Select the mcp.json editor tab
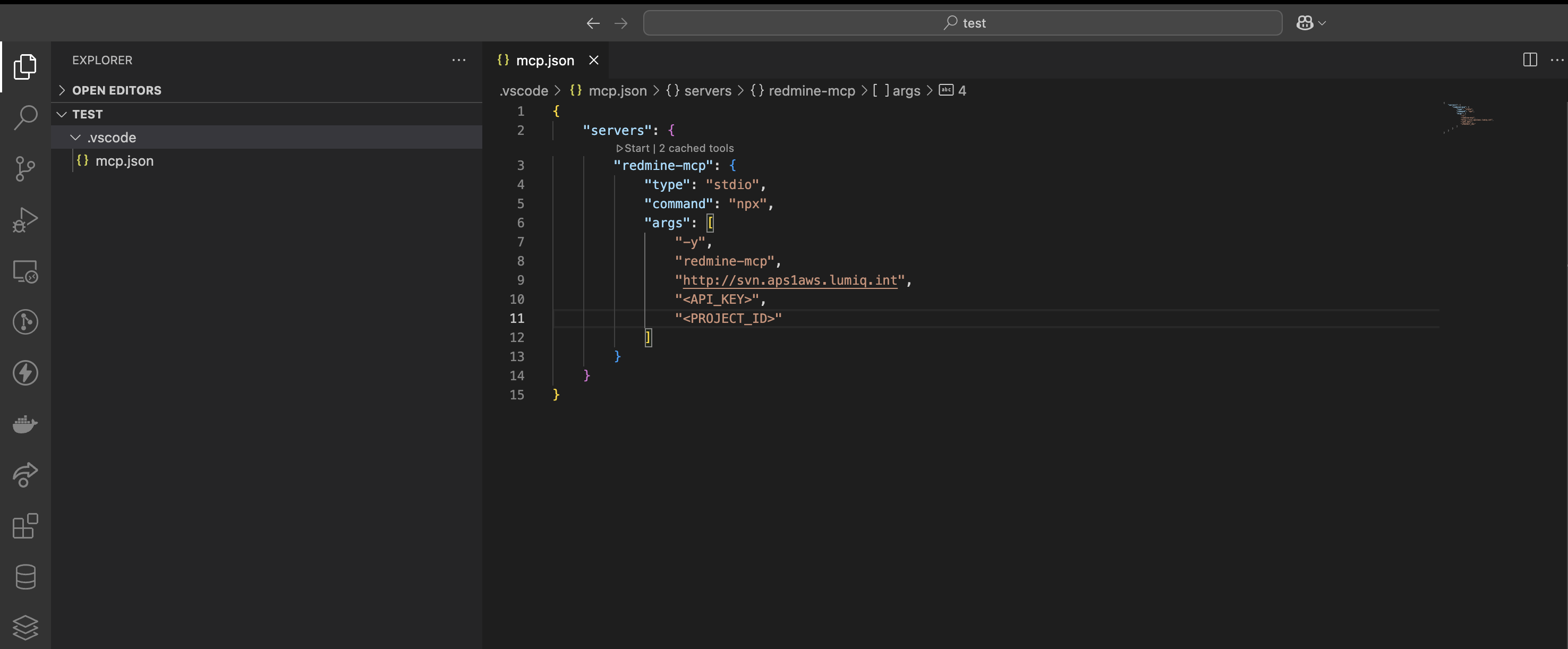Viewport: 1568px width, 649px height. click(x=544, y=60)
